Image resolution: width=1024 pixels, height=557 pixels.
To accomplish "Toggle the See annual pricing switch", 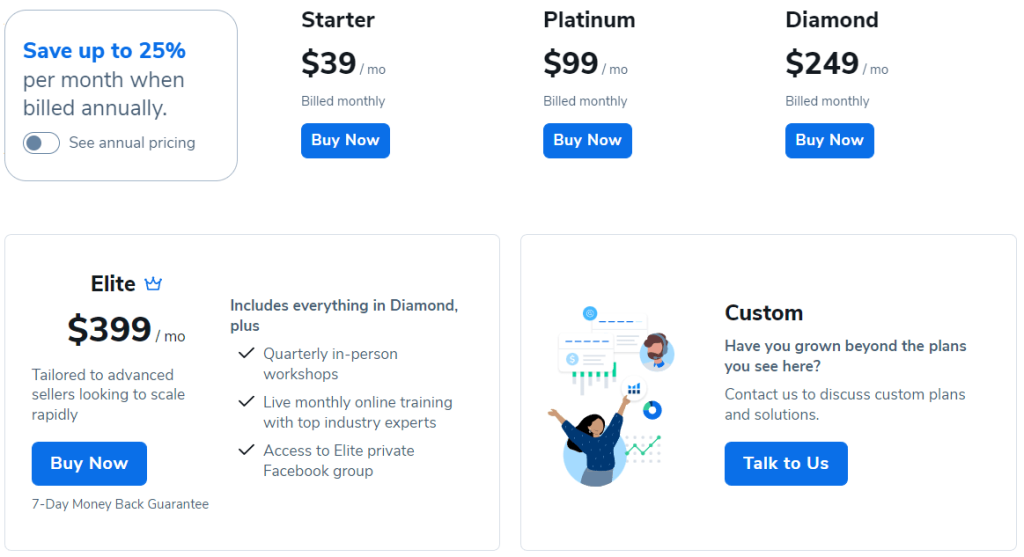I will click(41, 143).
